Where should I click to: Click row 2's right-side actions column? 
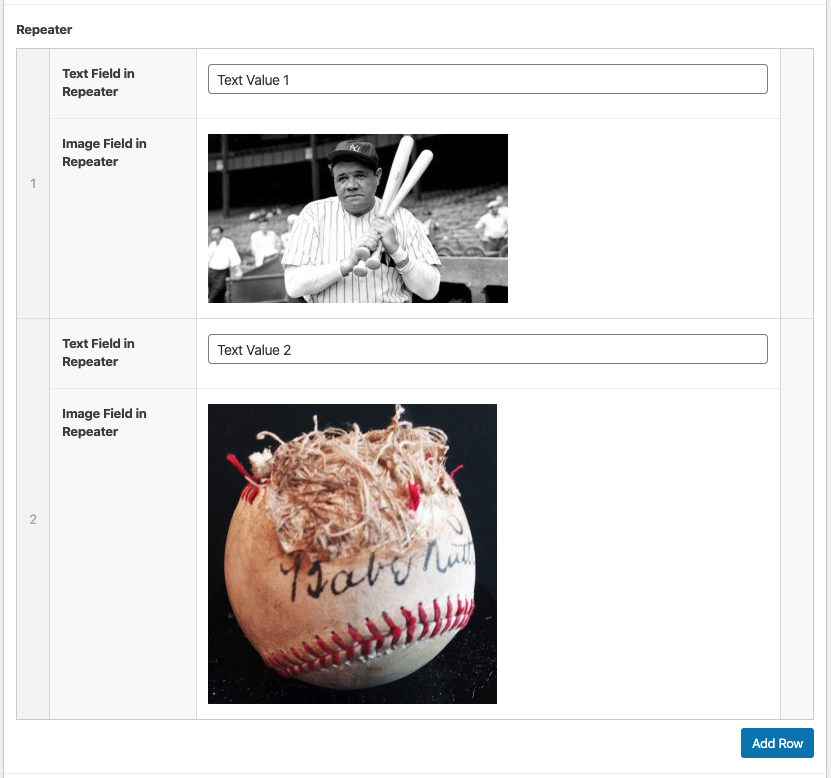coord(796,519)
